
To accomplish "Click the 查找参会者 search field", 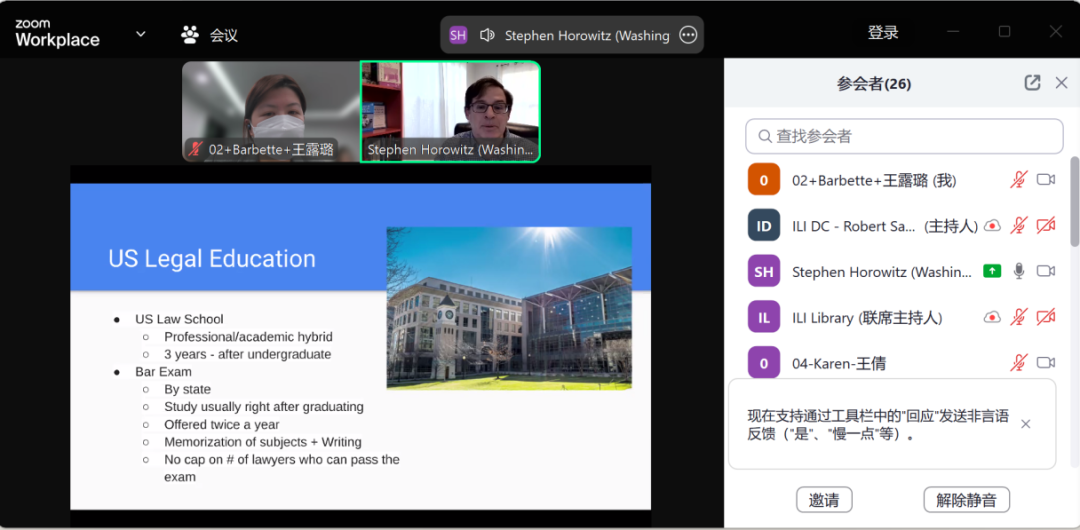I will 904,136.
